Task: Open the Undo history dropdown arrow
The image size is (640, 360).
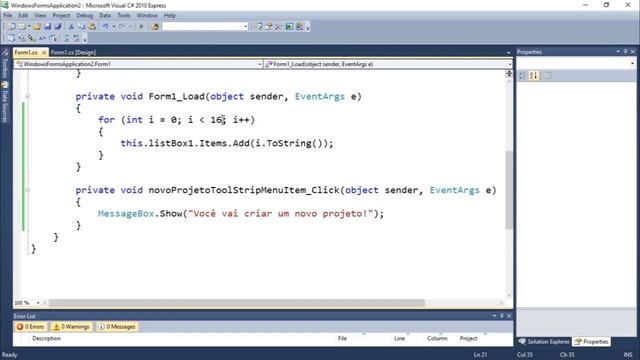Action: click(x=113, y=27)
